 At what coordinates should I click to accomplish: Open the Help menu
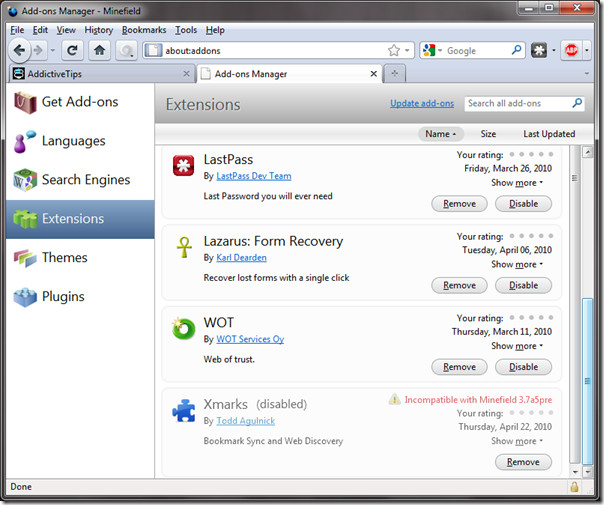coord(215,30)
